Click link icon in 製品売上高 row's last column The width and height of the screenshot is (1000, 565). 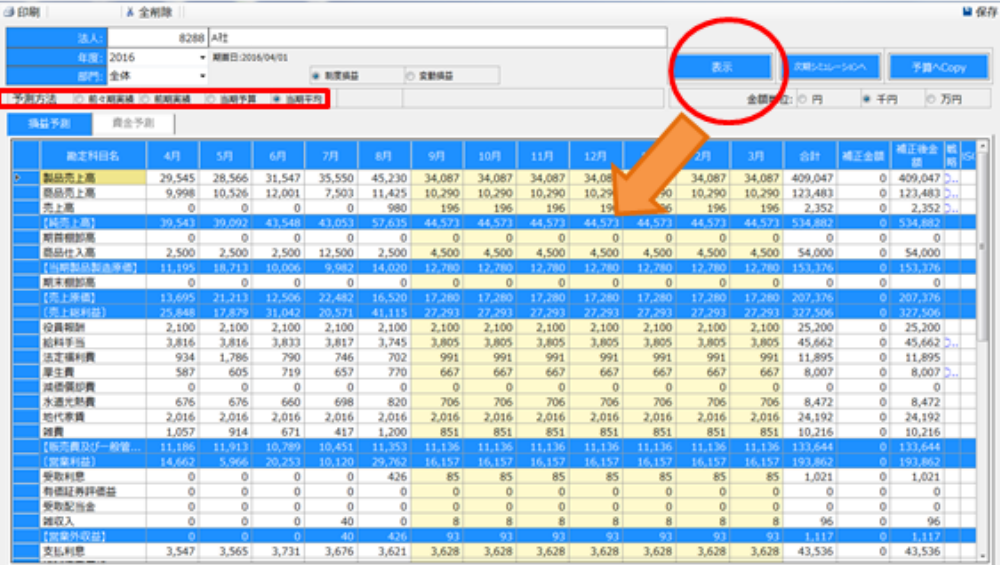[x=950, y=178]
